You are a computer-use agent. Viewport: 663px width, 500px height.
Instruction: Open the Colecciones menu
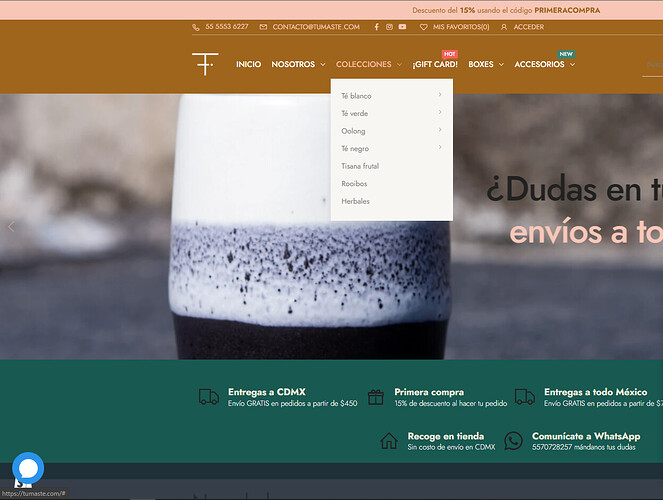(x=364, y=64)
